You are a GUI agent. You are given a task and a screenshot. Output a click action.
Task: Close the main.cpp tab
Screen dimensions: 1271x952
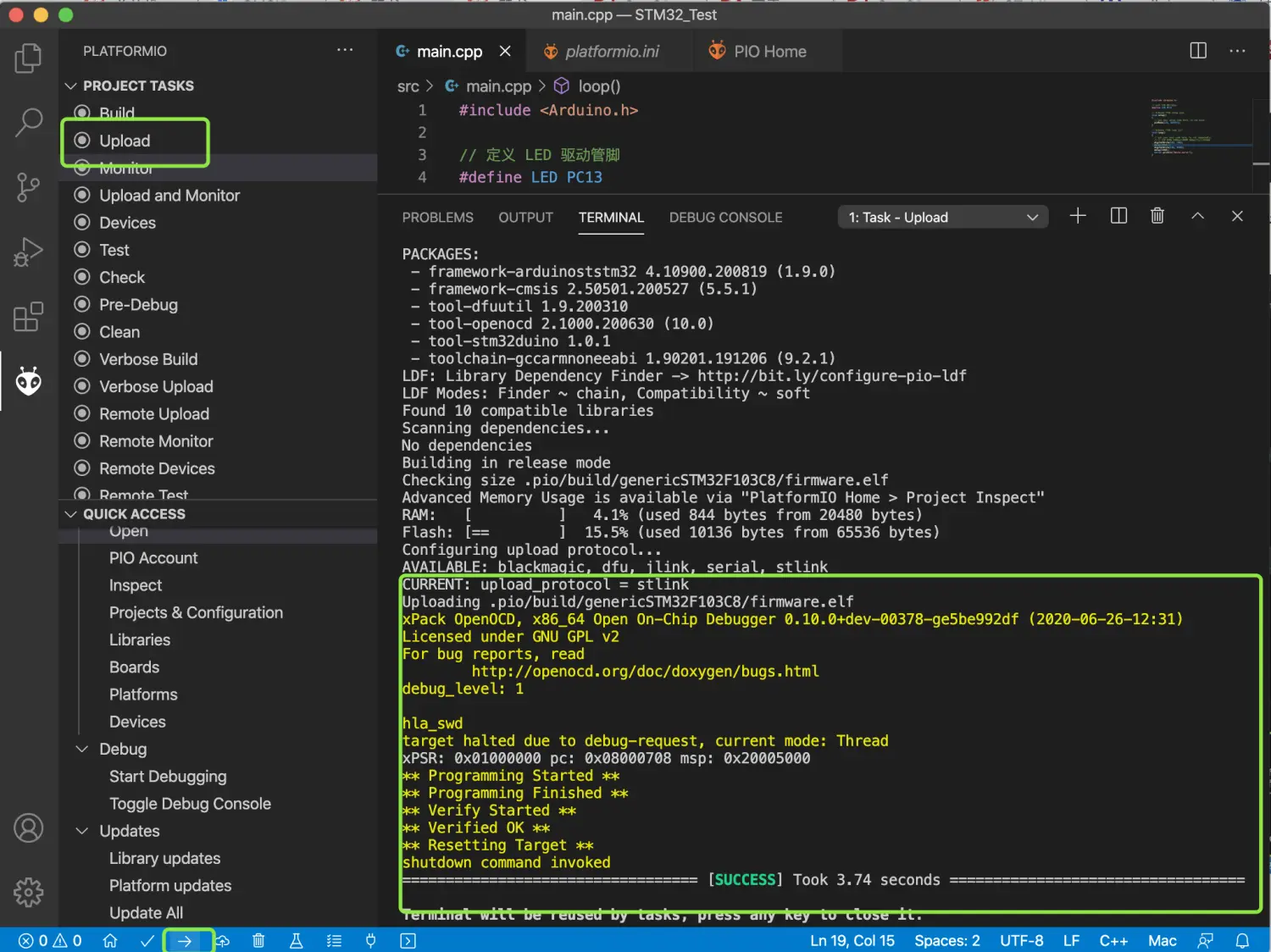pos(505,51)
